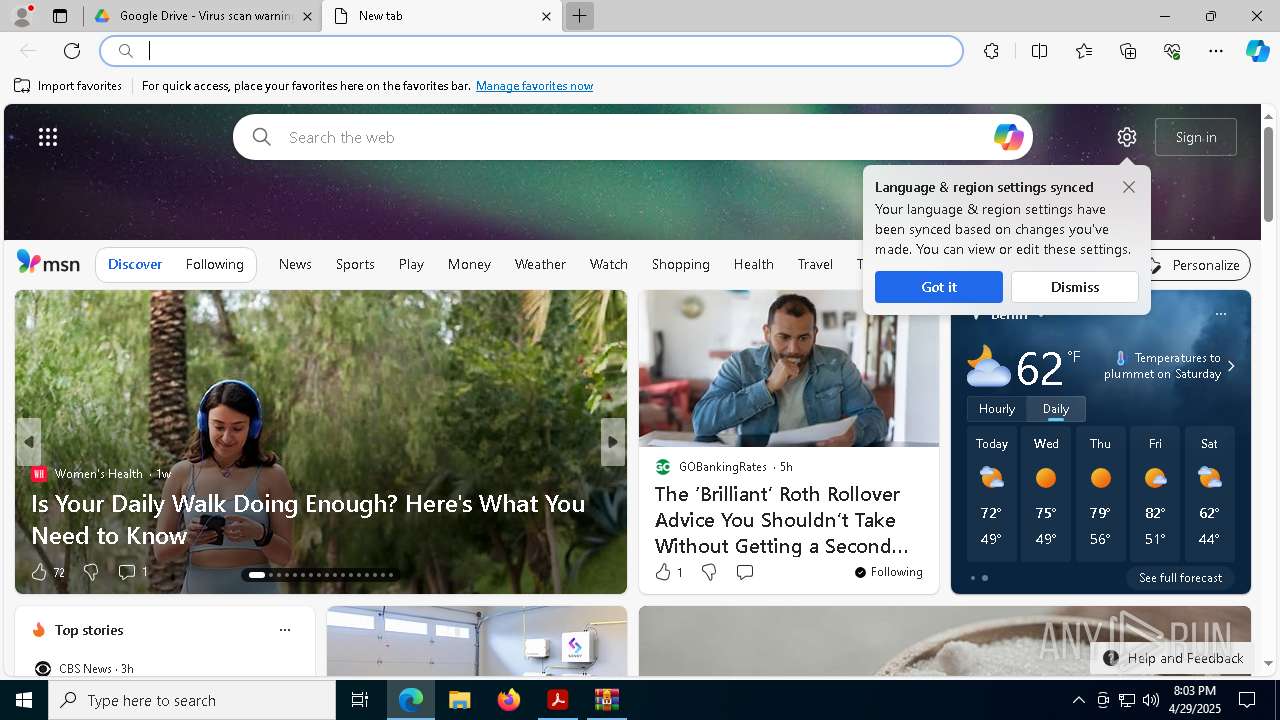Open File Explorer from taskbar
This screenshot has width=1280, height=720.
459,700
